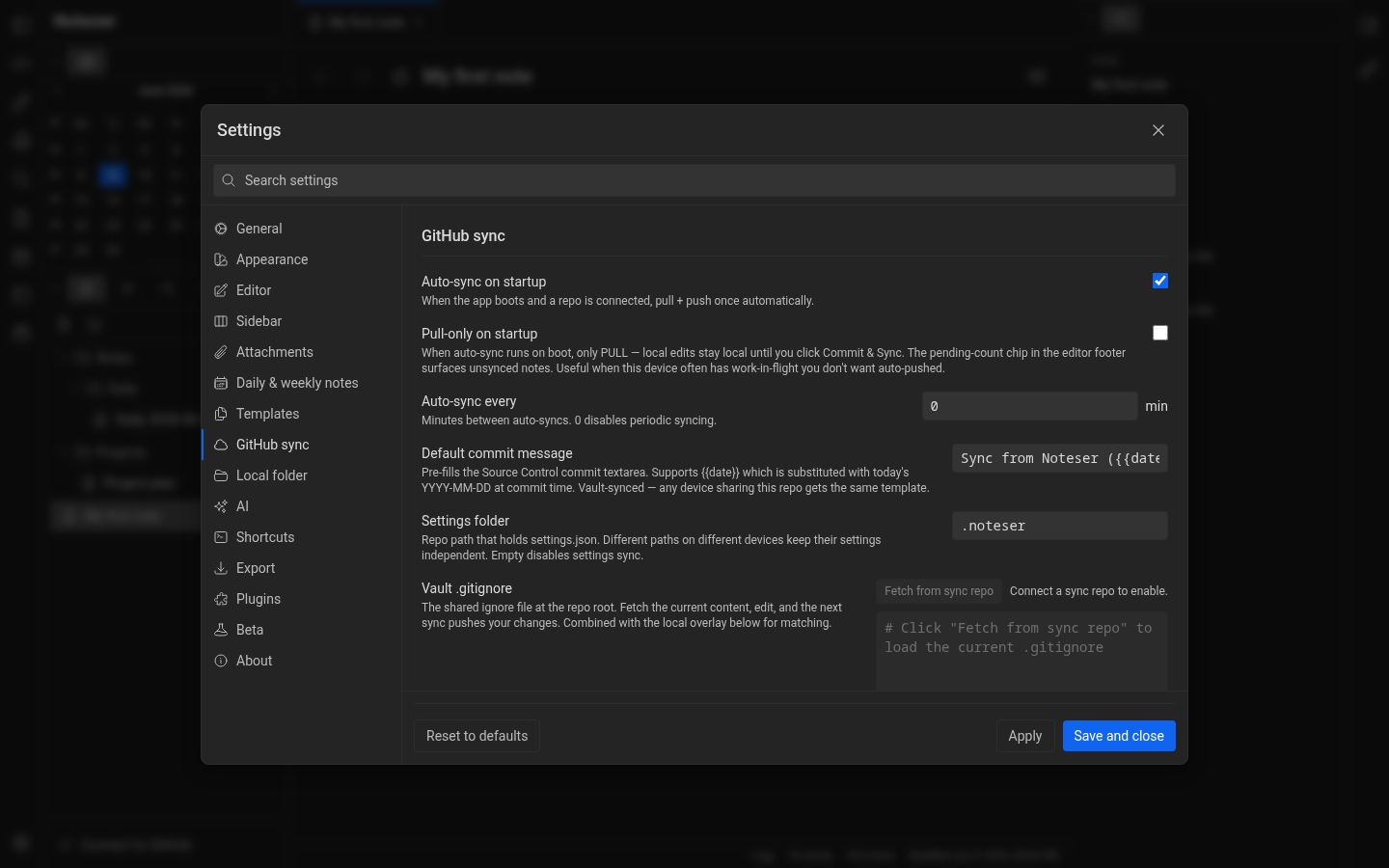Viewport: 1389px width, 868px height.
Task: Click the Default commit message field
Action: tap(1060, 458)
